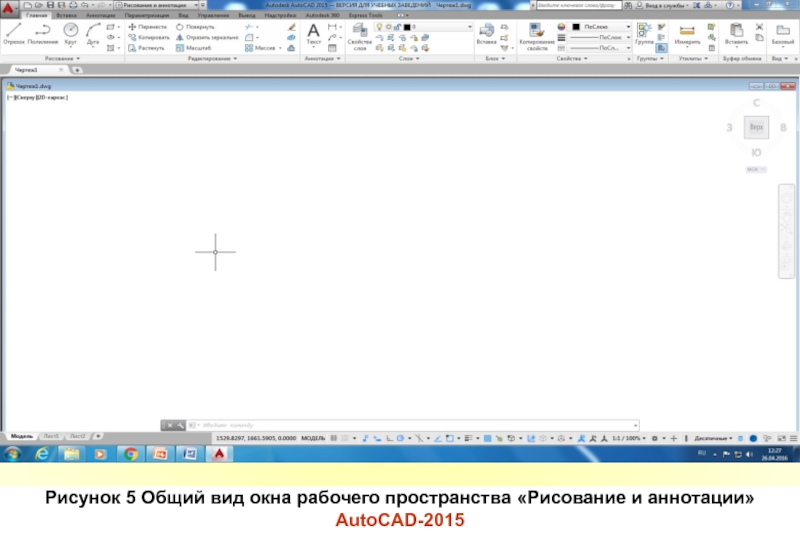The width and height of the screenshot is (800, 554).
Task: Click the ViewCube Верх face
Action: (756, 128)
